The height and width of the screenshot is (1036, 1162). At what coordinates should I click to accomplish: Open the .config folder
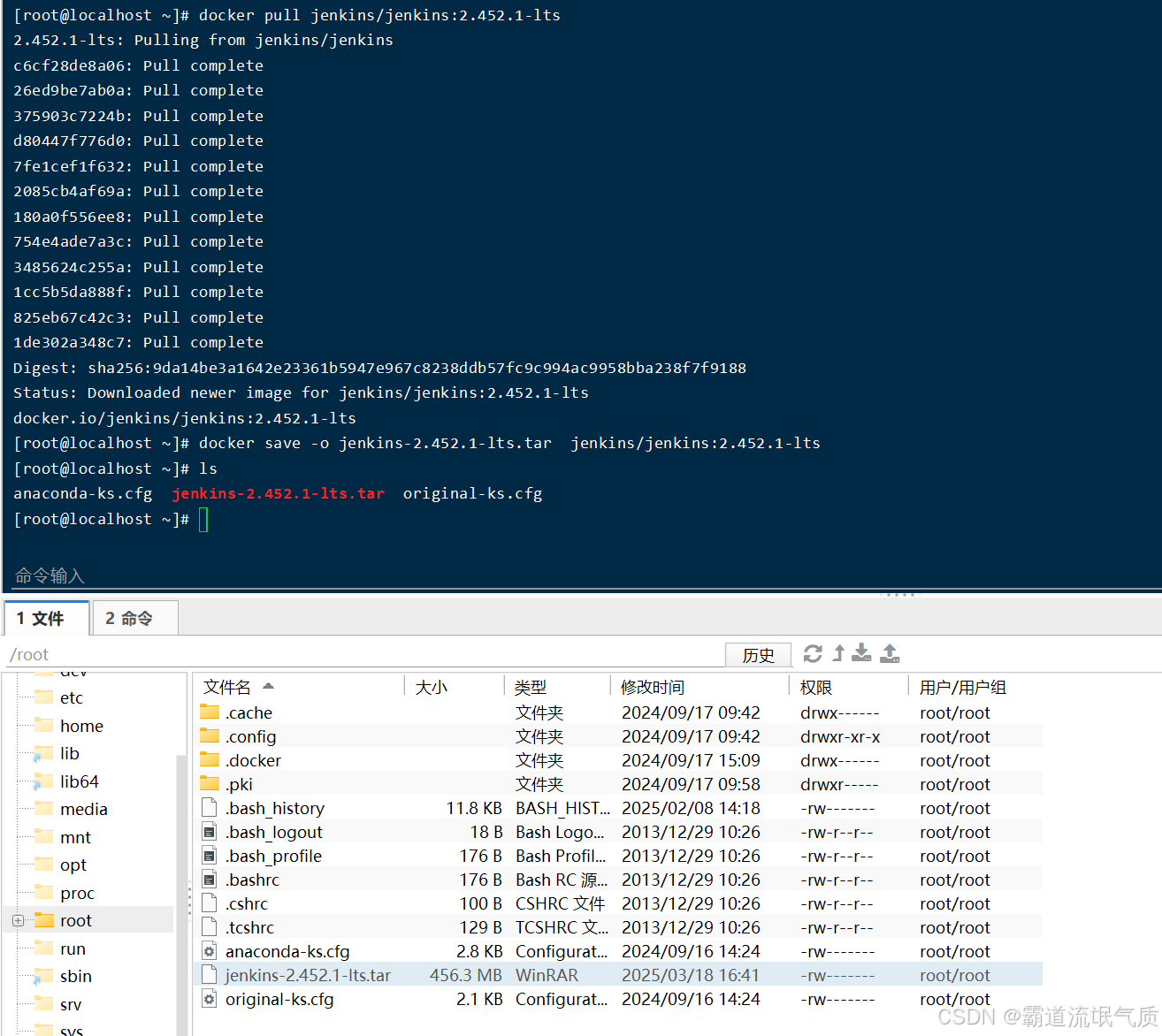coord(253,735)
